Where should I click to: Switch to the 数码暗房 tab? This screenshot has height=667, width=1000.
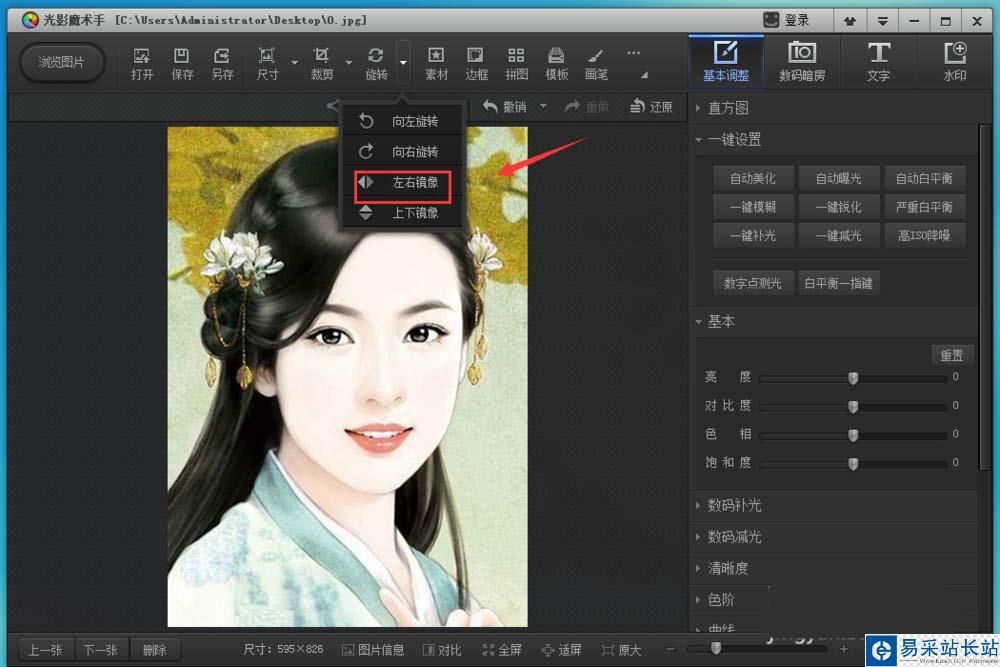(x=802, y=61)
